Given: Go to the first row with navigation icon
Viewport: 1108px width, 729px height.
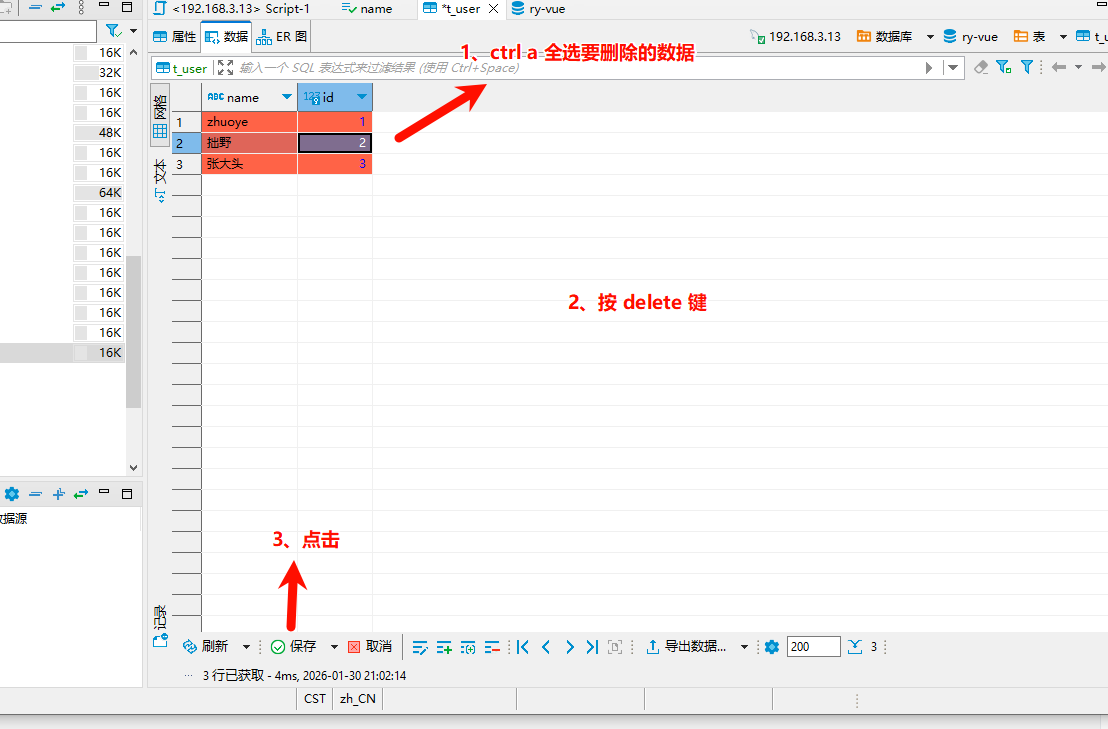Looking at the screenshot, I should click(x=523, y=647).
